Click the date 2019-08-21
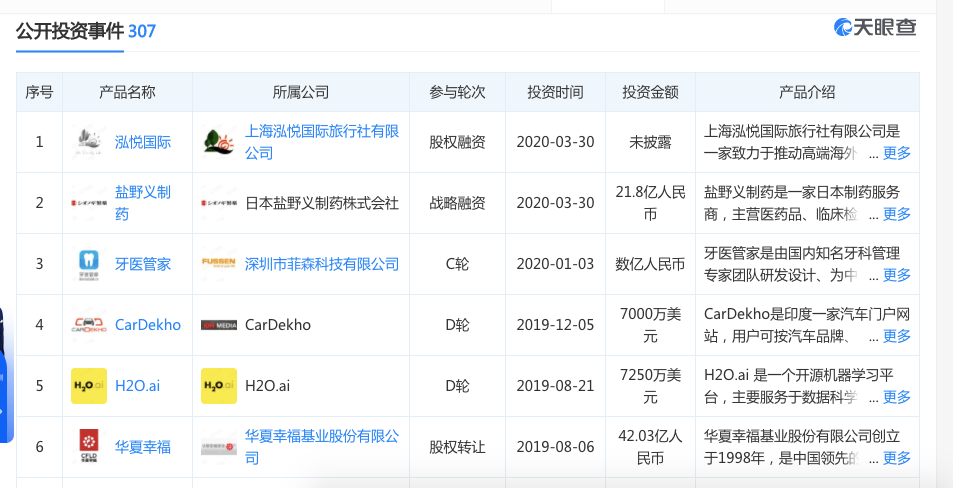Viewport: 953px width, 488px height. click(x=556, y=386)
